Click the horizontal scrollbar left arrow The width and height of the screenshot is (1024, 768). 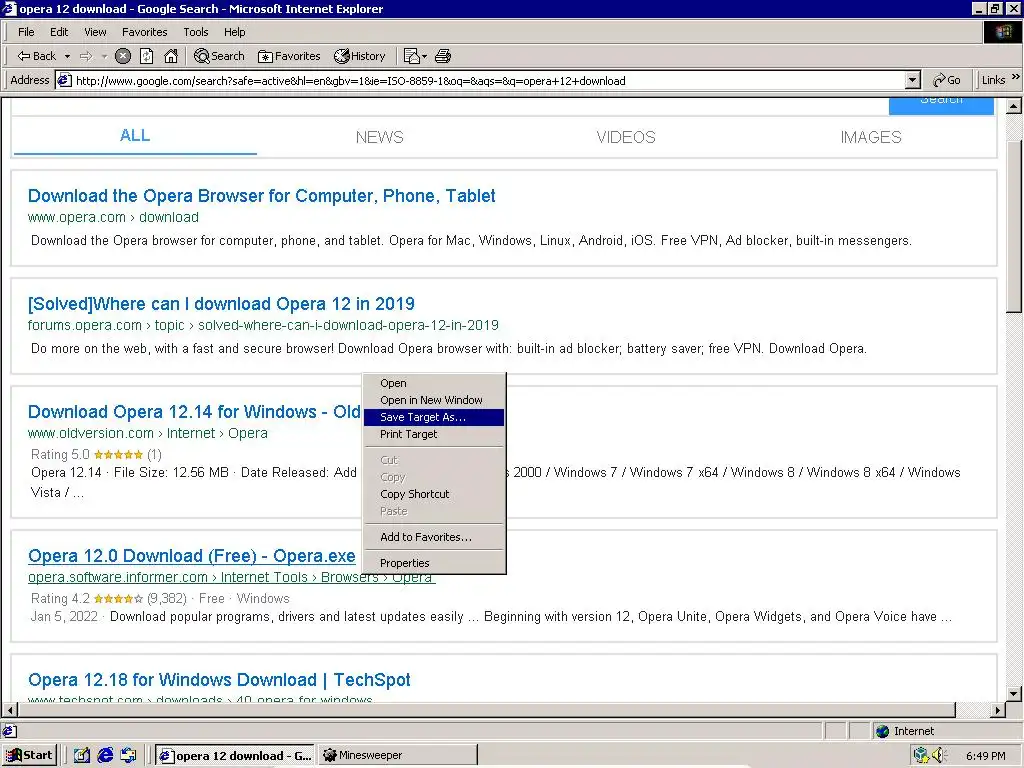coord(10,710)
